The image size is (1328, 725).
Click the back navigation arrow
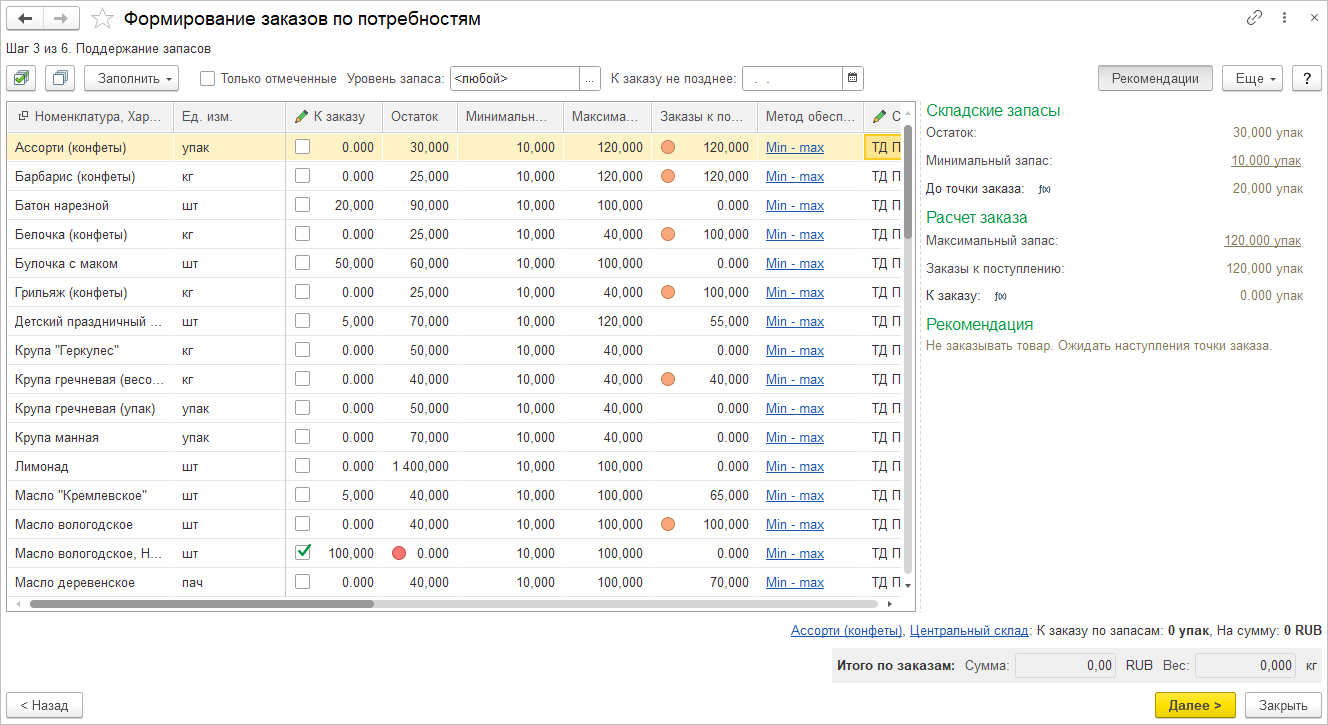pos(25,19)
